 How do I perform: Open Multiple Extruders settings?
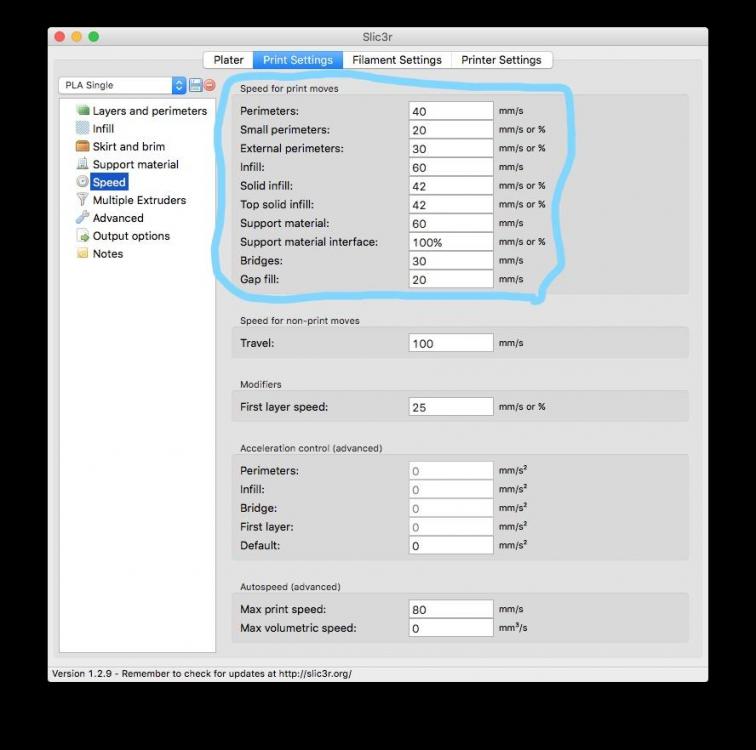tap(139, 200)
